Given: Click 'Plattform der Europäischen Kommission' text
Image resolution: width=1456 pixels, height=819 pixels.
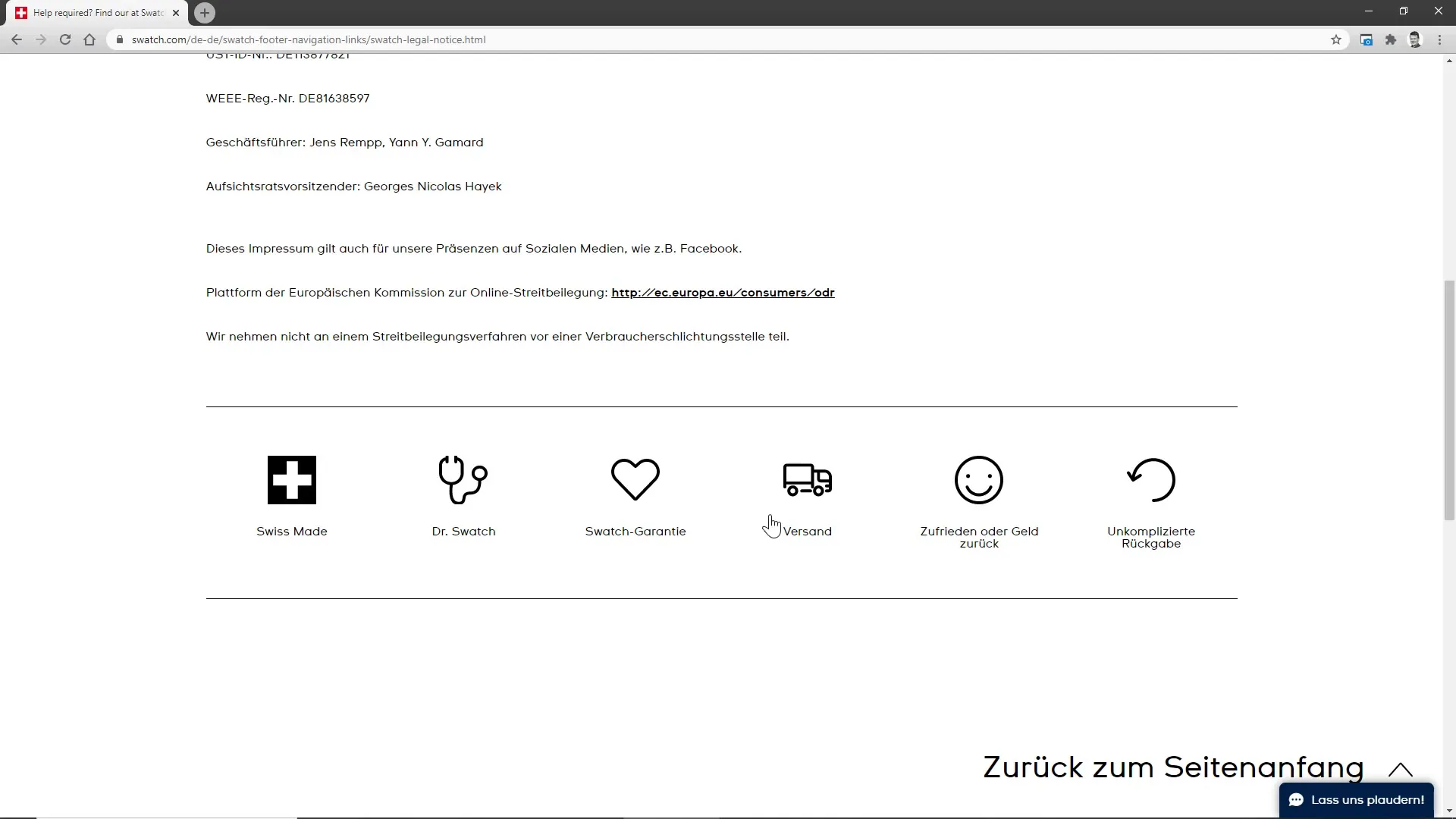Looking at the screenshot, I should (x=406, y=293).
